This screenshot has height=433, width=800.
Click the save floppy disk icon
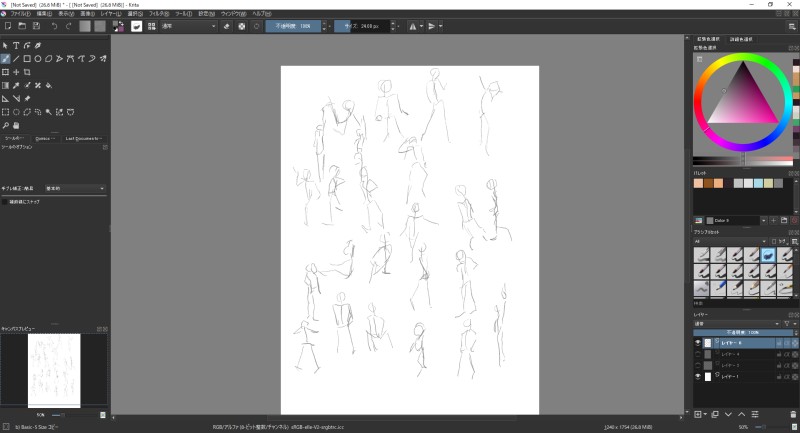(x=36, y=26)
